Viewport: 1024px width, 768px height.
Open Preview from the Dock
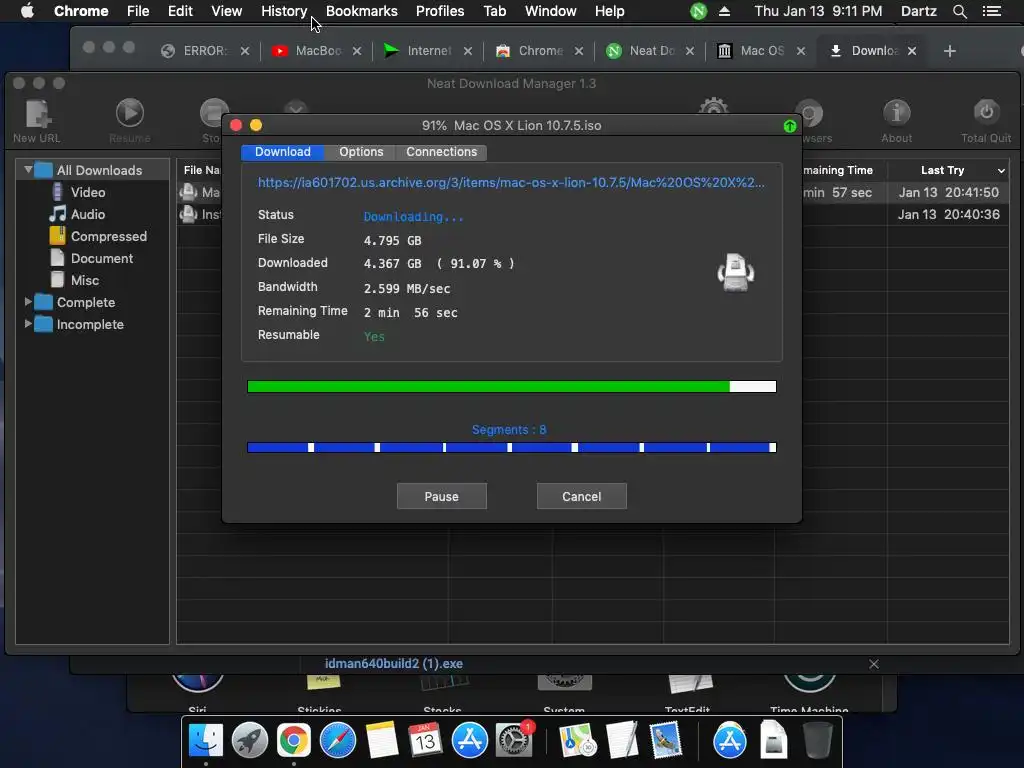[x=665, y=740]
